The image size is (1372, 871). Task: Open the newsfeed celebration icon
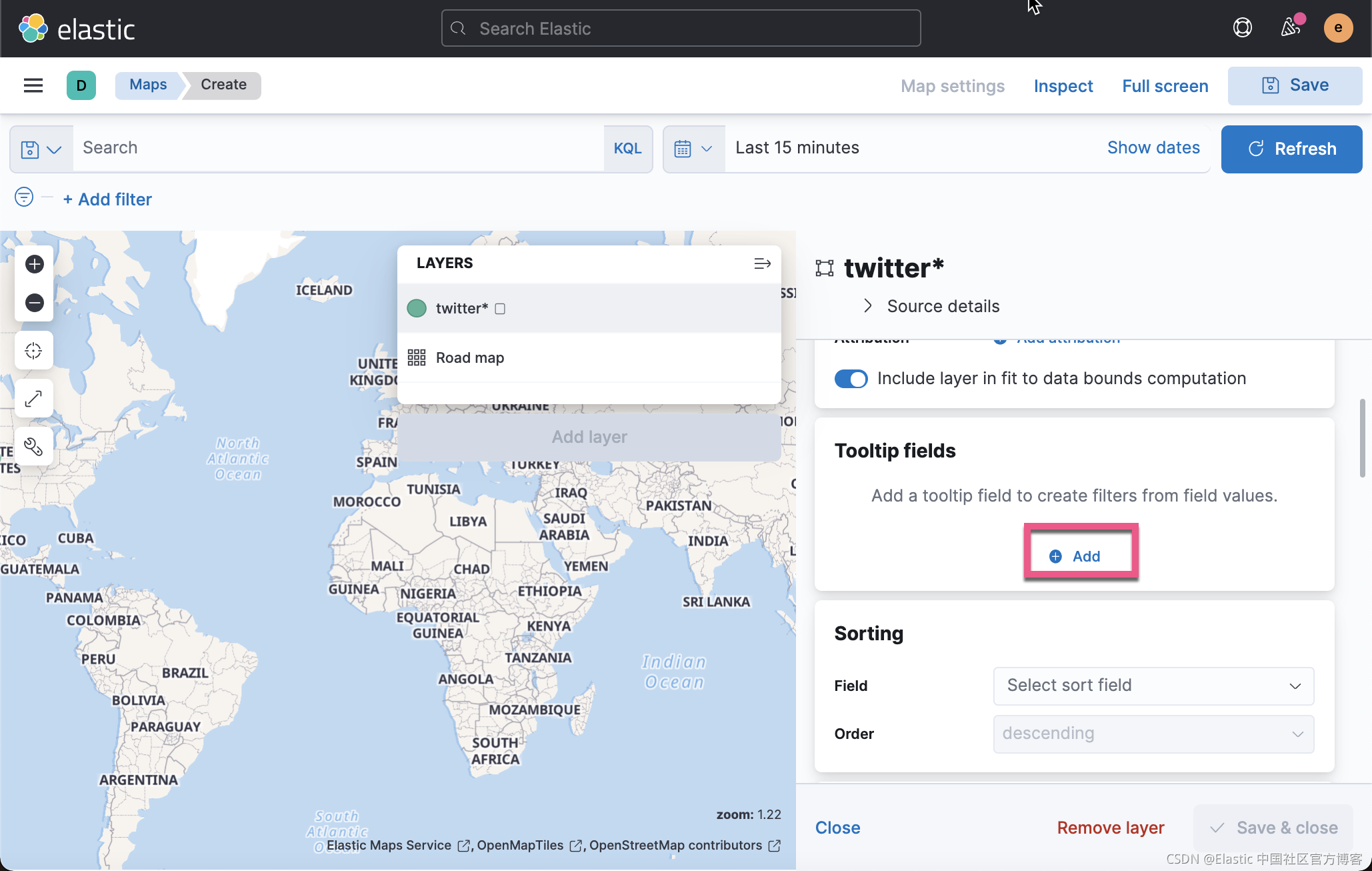pyautogui.click(x=1291, y=28)
